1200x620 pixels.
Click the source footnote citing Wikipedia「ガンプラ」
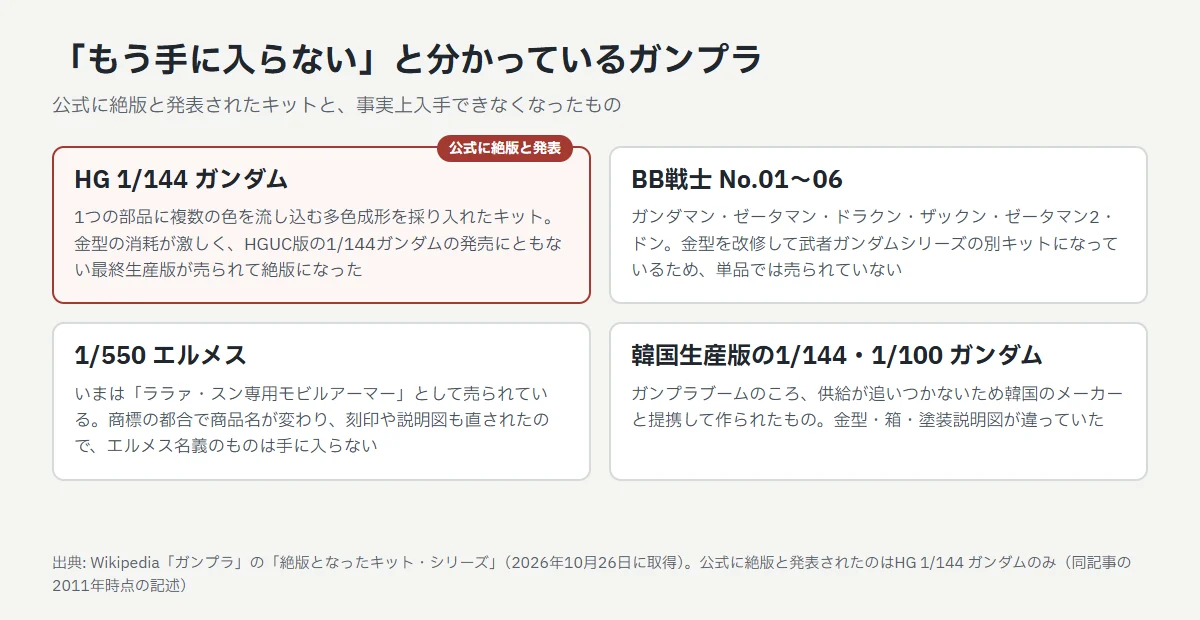[592, 574]
